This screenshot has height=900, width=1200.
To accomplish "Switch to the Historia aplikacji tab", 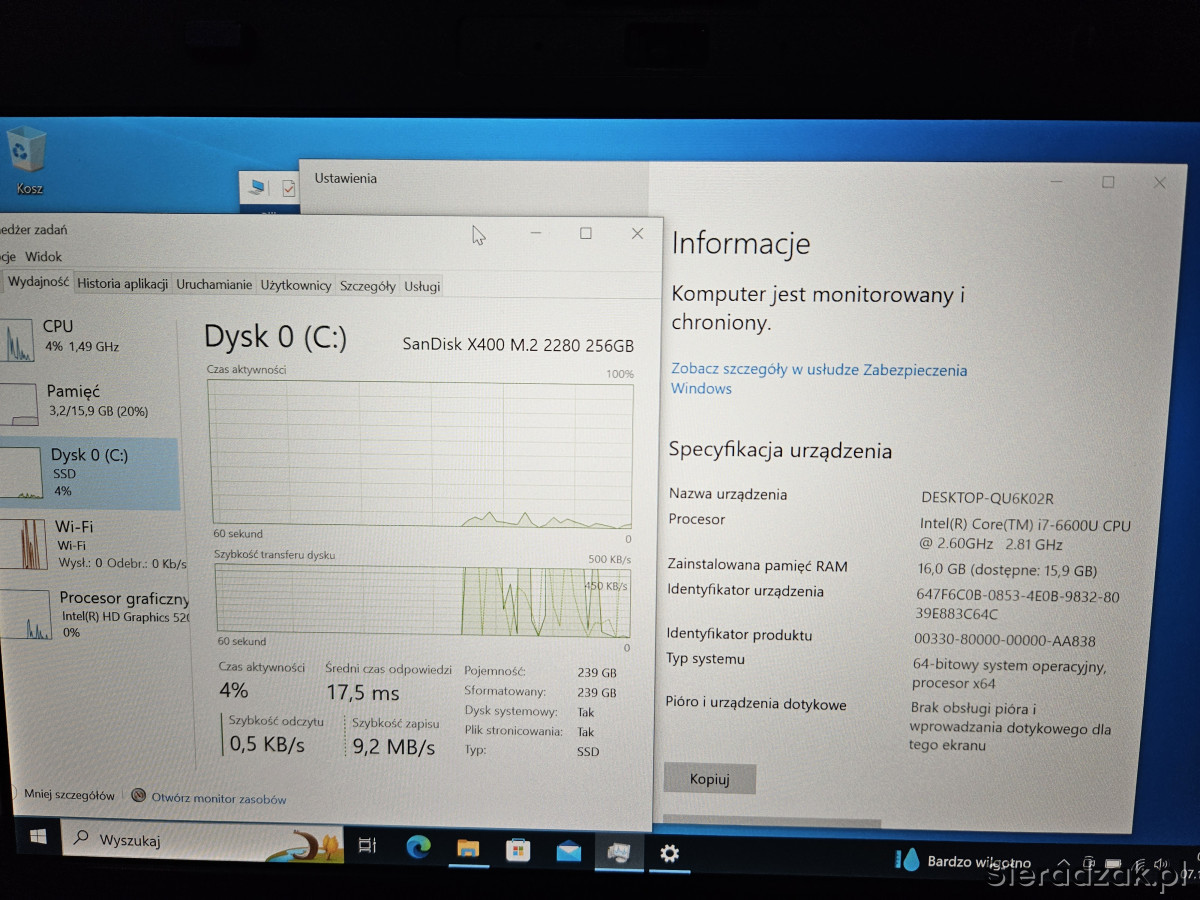I will tap(122, 284).
